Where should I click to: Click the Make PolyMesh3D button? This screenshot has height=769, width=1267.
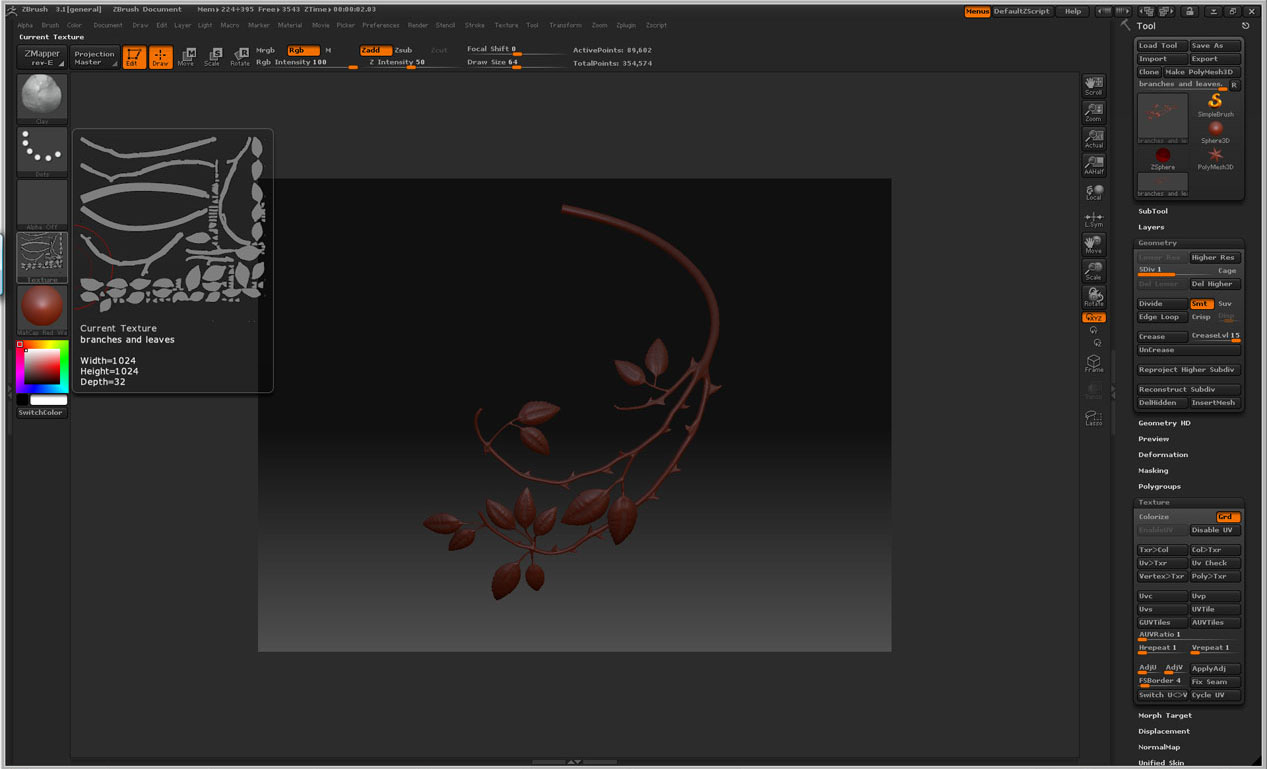[x=1202, y=72]
